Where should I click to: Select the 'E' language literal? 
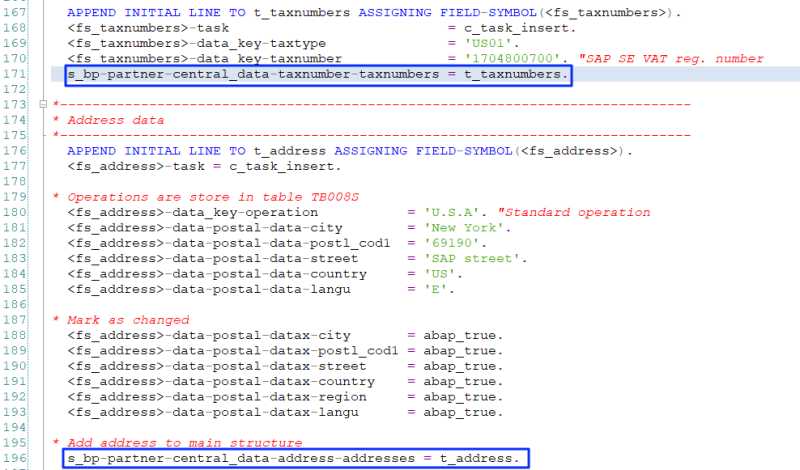tap(435, 289)
